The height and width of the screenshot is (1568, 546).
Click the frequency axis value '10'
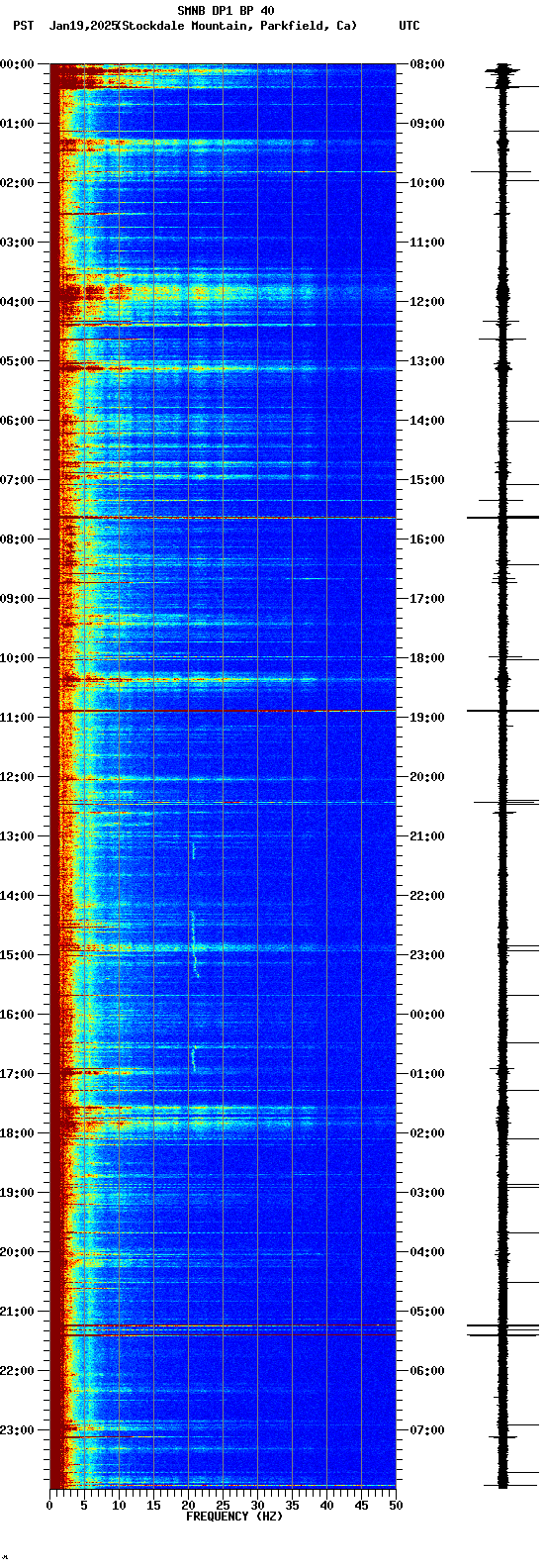pos(119,1506)
